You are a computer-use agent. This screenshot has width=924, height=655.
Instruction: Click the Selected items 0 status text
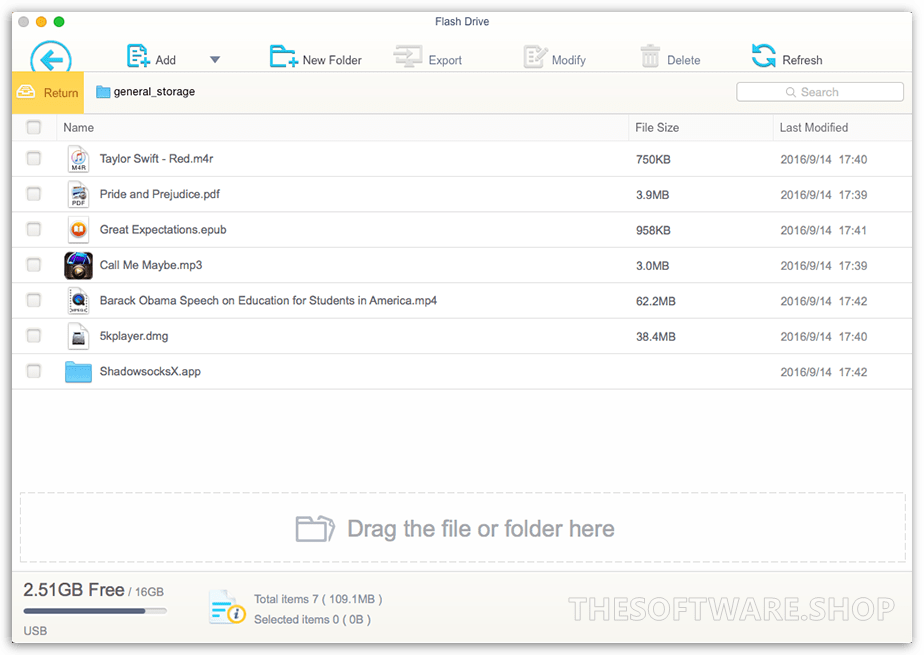coord(312,620)
